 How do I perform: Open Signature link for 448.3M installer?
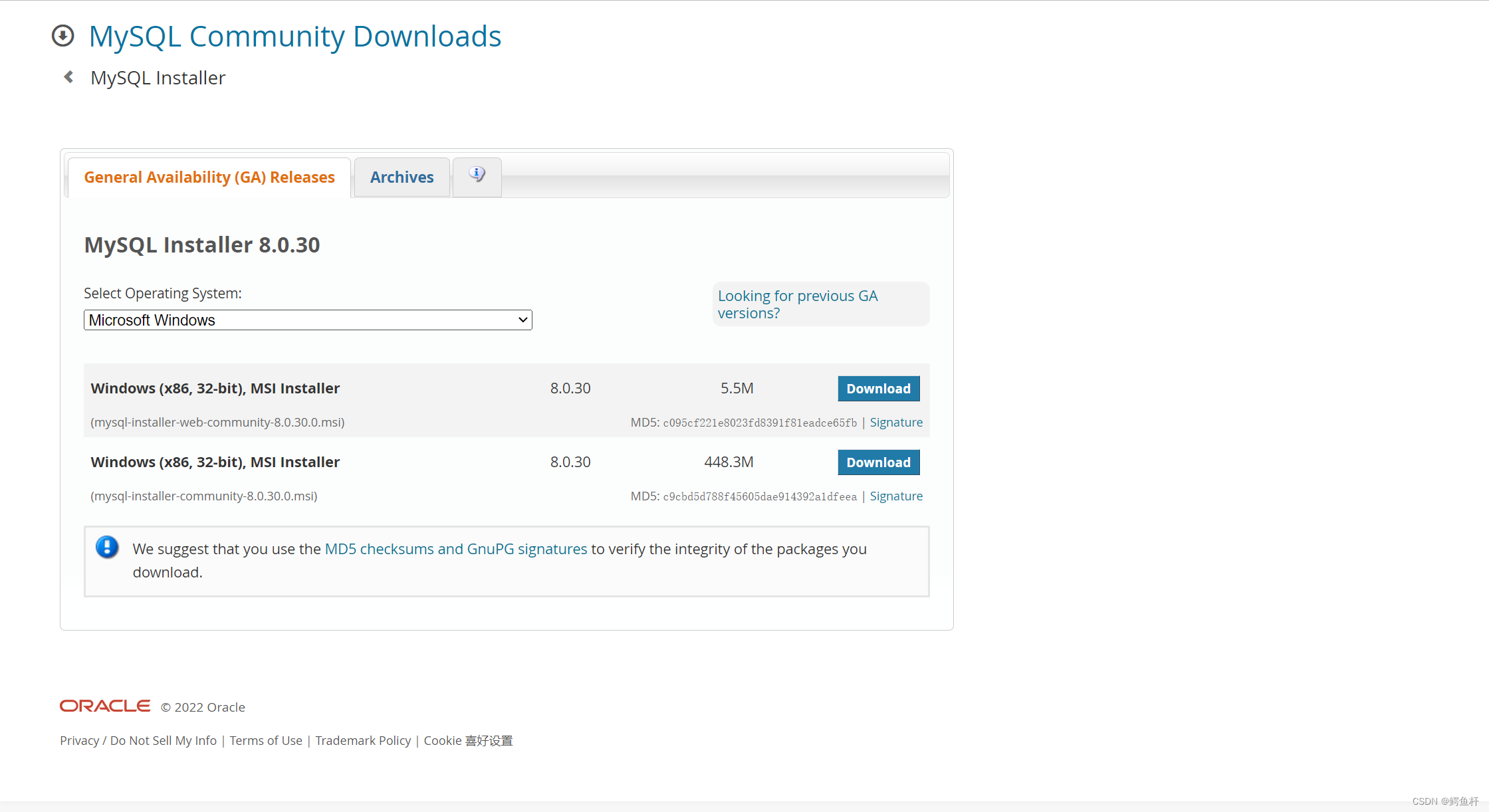896,496
